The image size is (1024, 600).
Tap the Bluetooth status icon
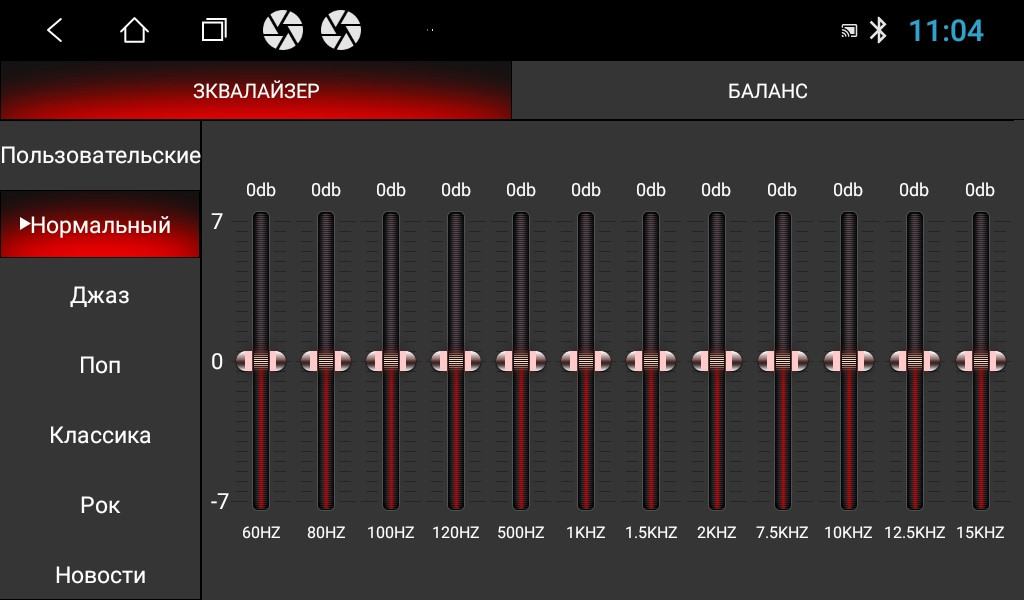click(x=878, y=31)
